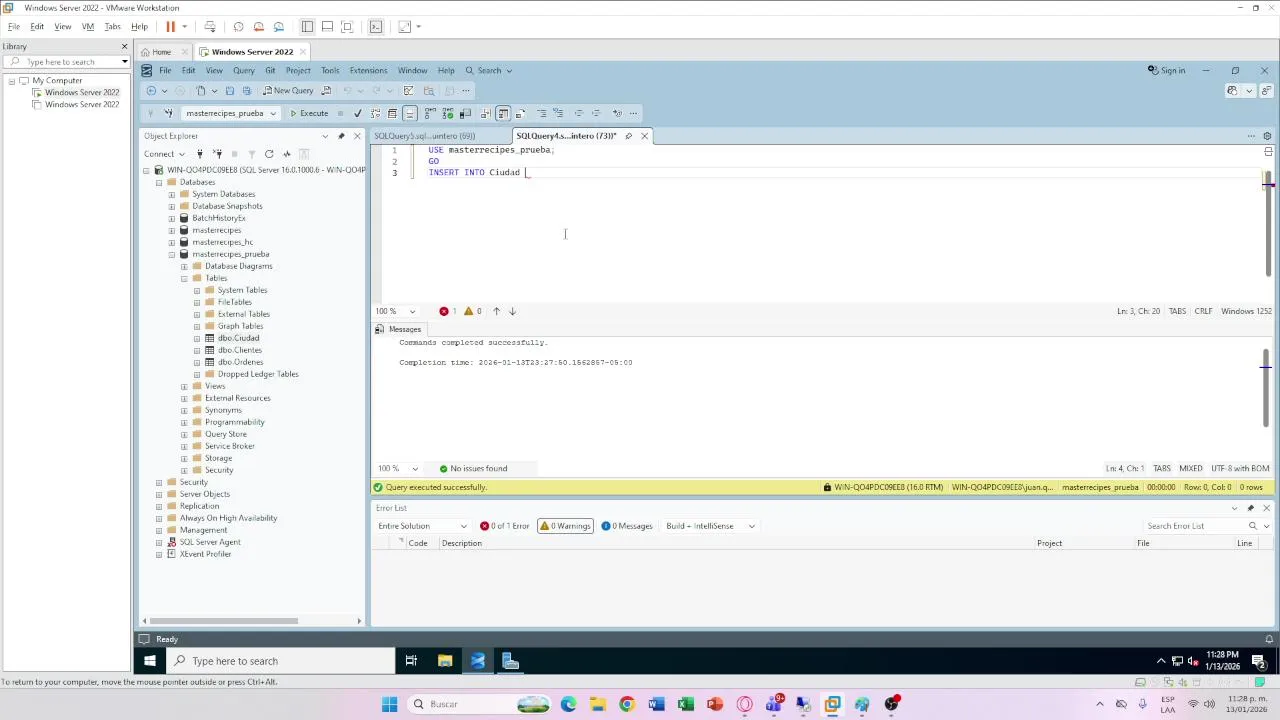
Task: Click the Search Error List field
Action: pyautogui.click(x=1195, y=526)
